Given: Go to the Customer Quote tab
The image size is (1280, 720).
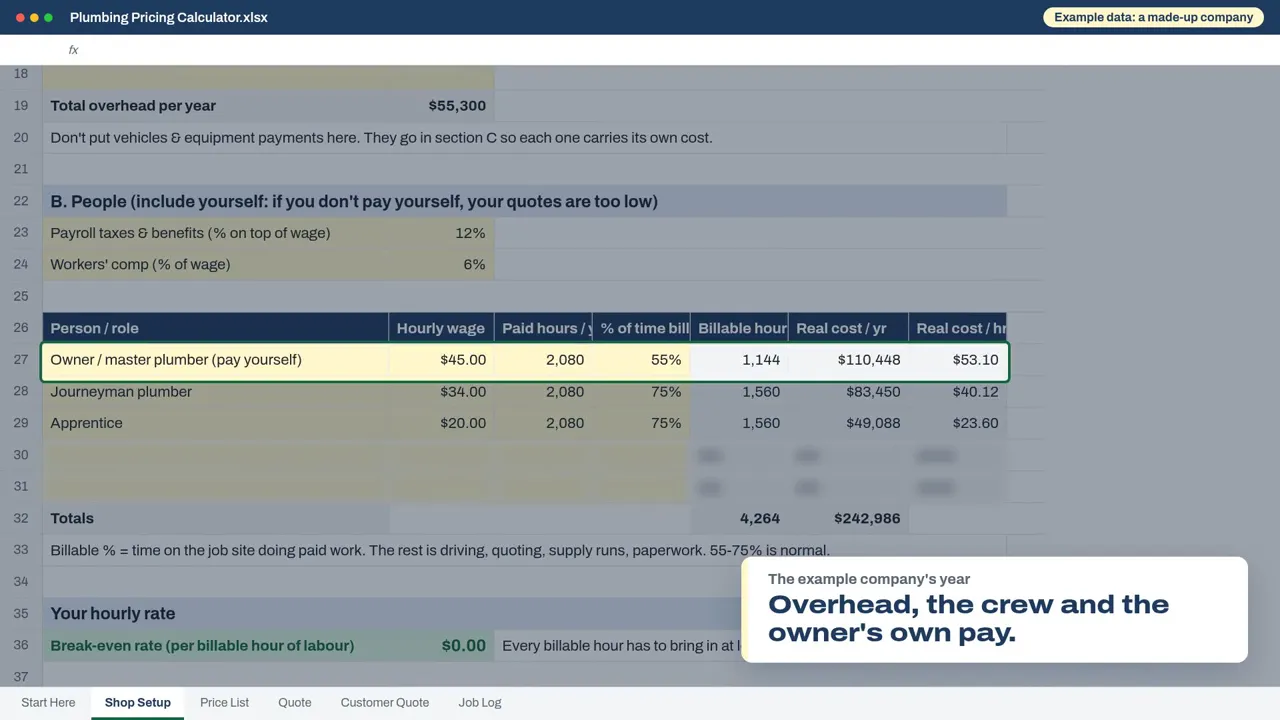Looking at the screenshot, I should pos(385,703).
